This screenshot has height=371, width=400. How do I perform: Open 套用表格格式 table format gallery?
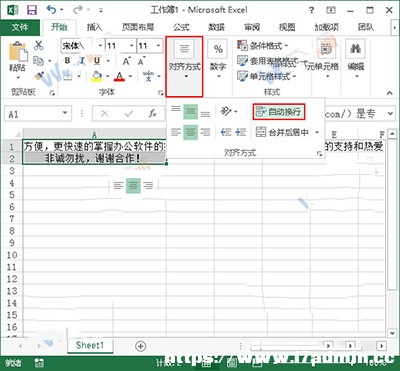click(x=267, y=61)
